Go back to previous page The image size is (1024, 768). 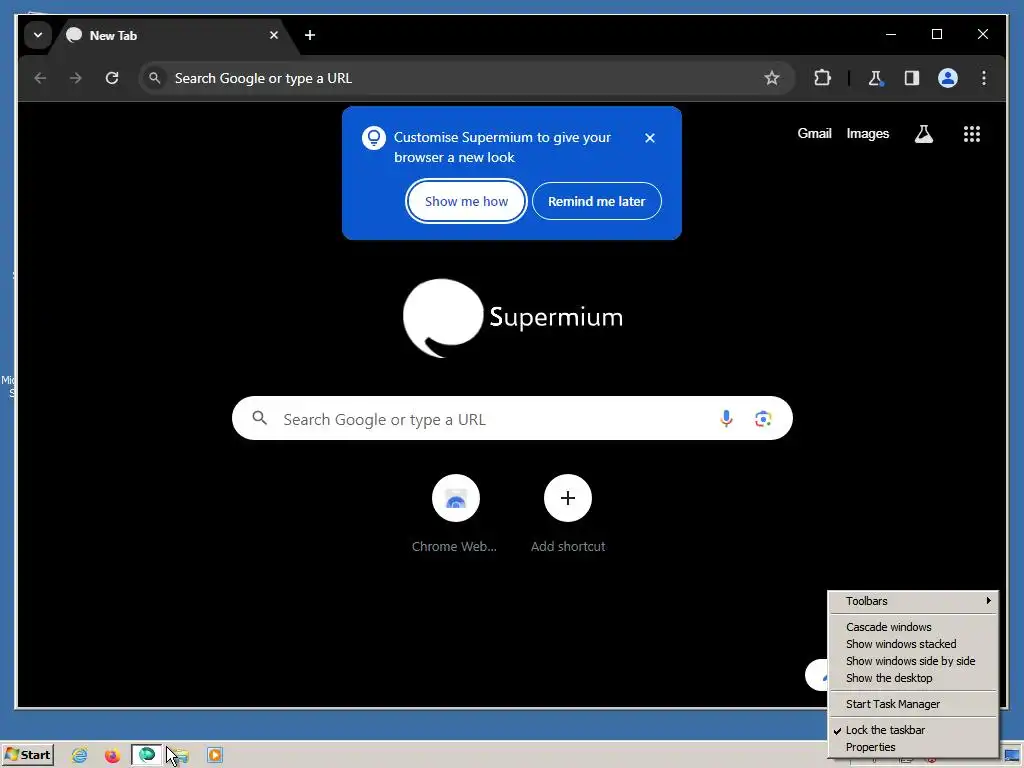(x=40, y=78)
